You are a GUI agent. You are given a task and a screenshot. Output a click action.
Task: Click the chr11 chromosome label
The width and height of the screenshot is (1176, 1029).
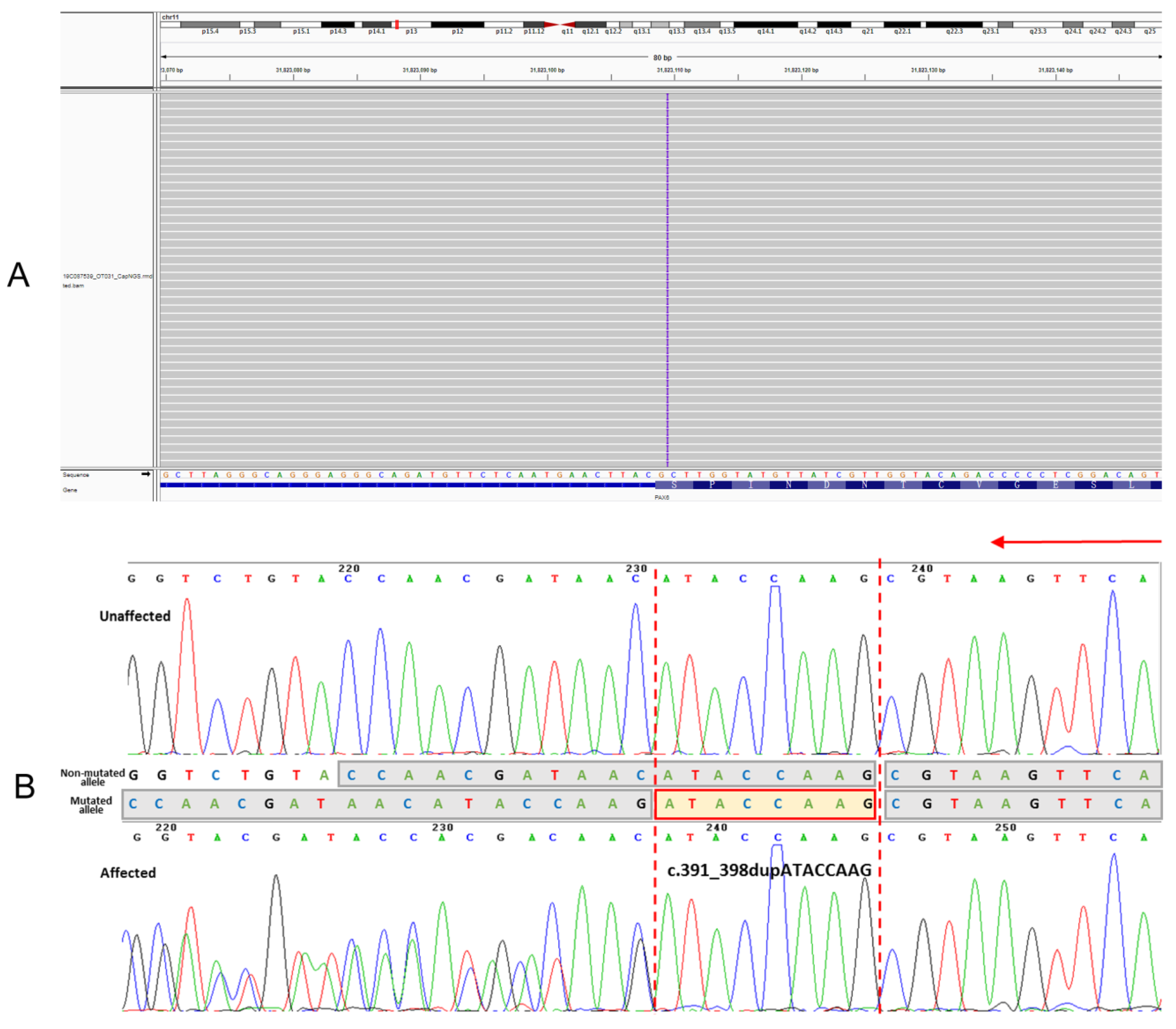[x=170, y=17]
